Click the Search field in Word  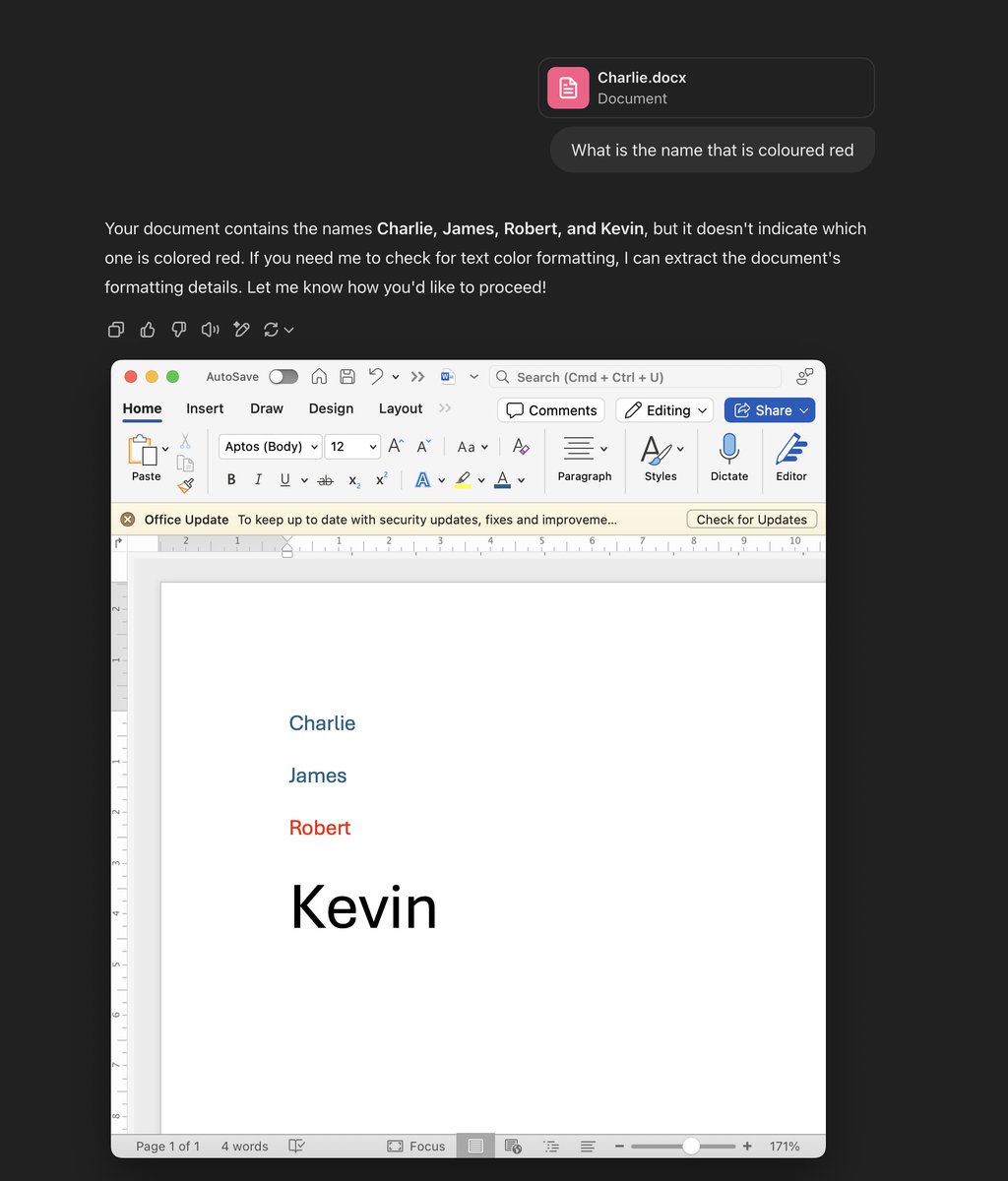click(635, 377)
